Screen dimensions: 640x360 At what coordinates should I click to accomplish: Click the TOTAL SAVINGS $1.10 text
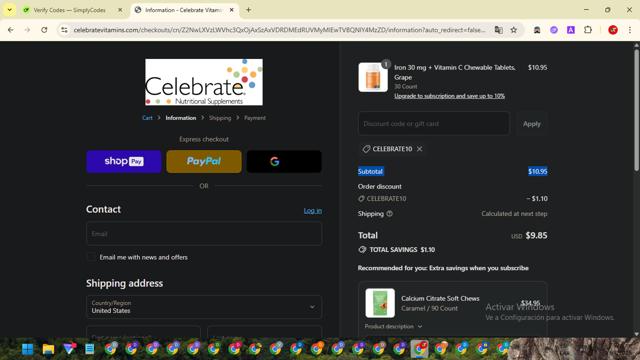pos(402,249)
